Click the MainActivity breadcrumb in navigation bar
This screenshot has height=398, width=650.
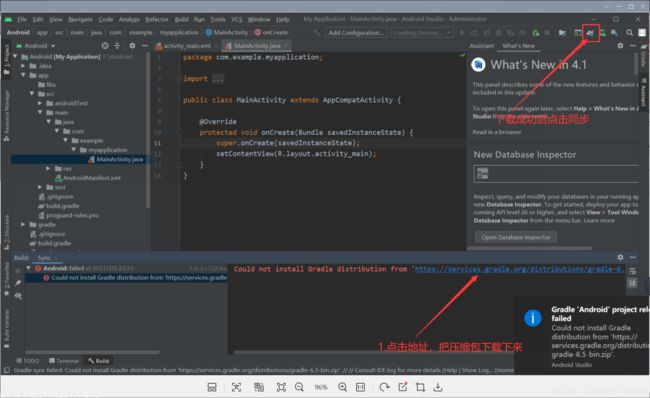click(227, 32)
